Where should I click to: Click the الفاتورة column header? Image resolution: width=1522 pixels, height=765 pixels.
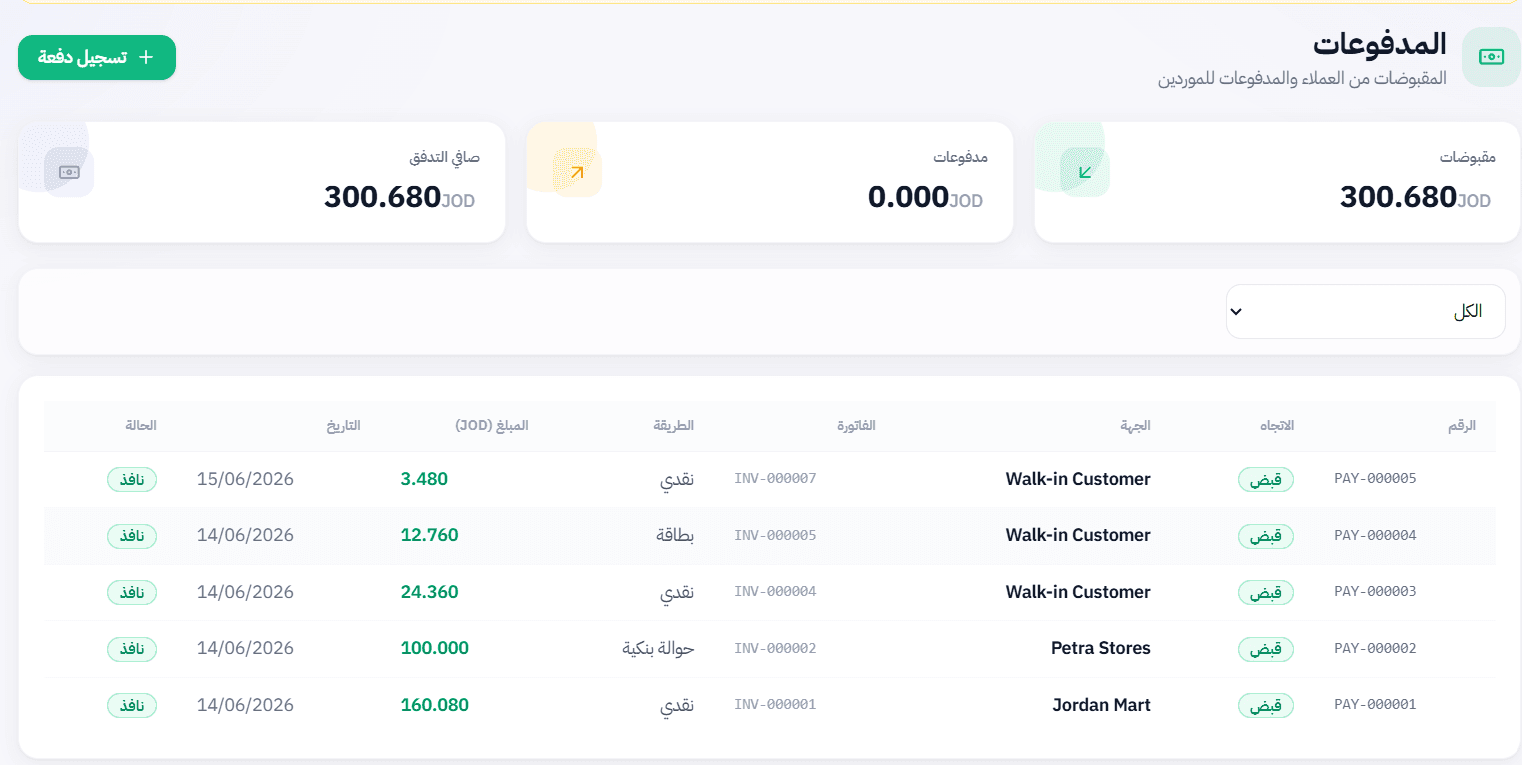pos(856,425)
